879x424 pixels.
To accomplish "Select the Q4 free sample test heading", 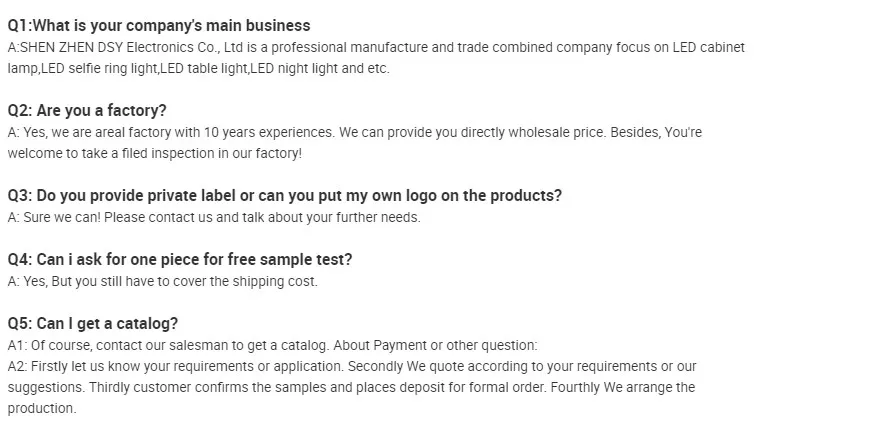I will [x=180, y=260].
